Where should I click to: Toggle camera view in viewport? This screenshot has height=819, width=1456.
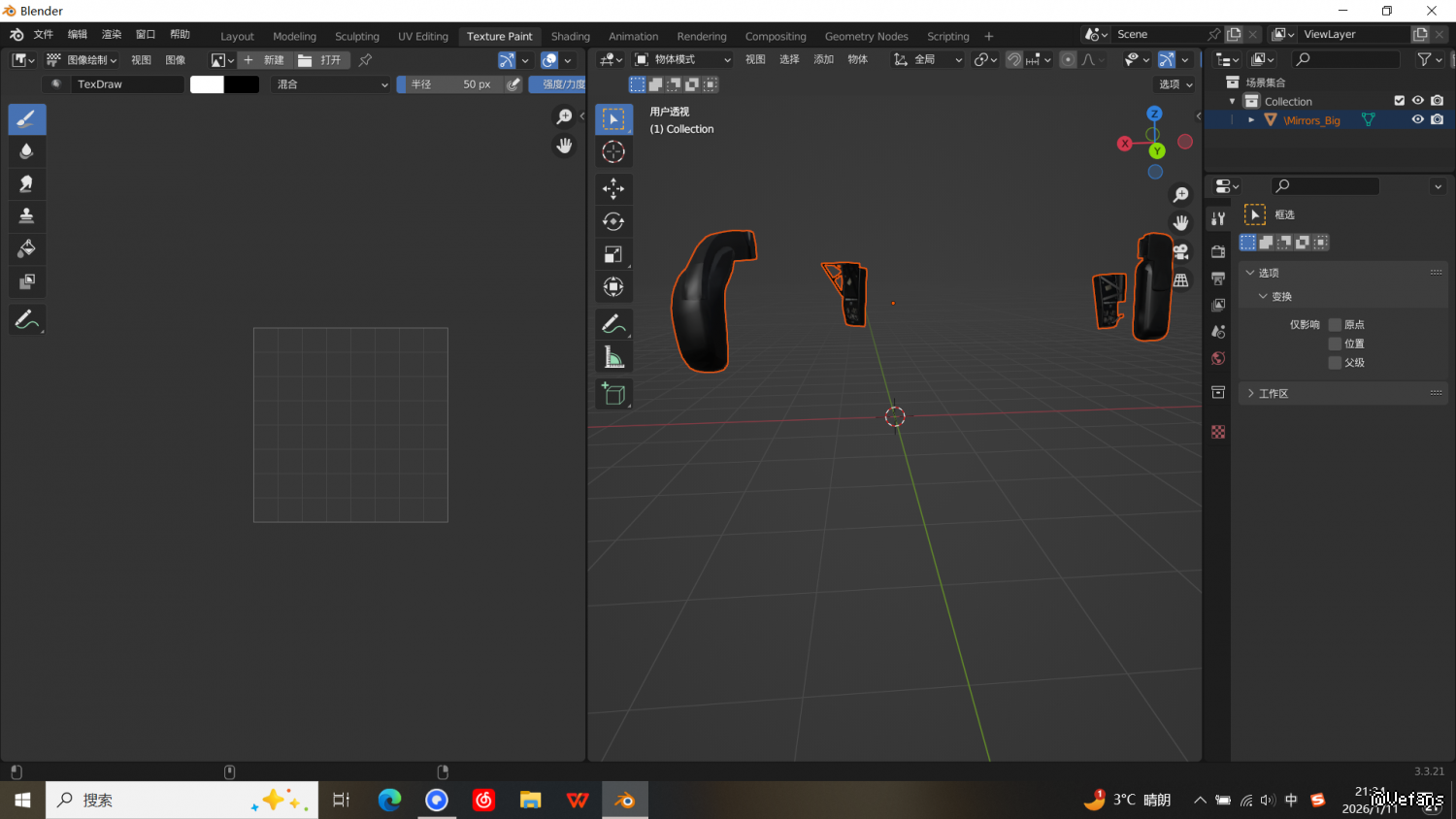1181,251
